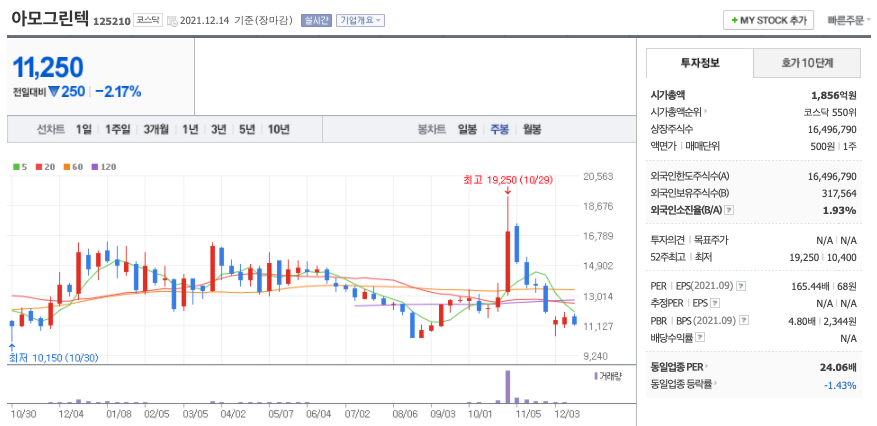Click the -1.43% 동일업종 등락률 value

tap(840, 385)
